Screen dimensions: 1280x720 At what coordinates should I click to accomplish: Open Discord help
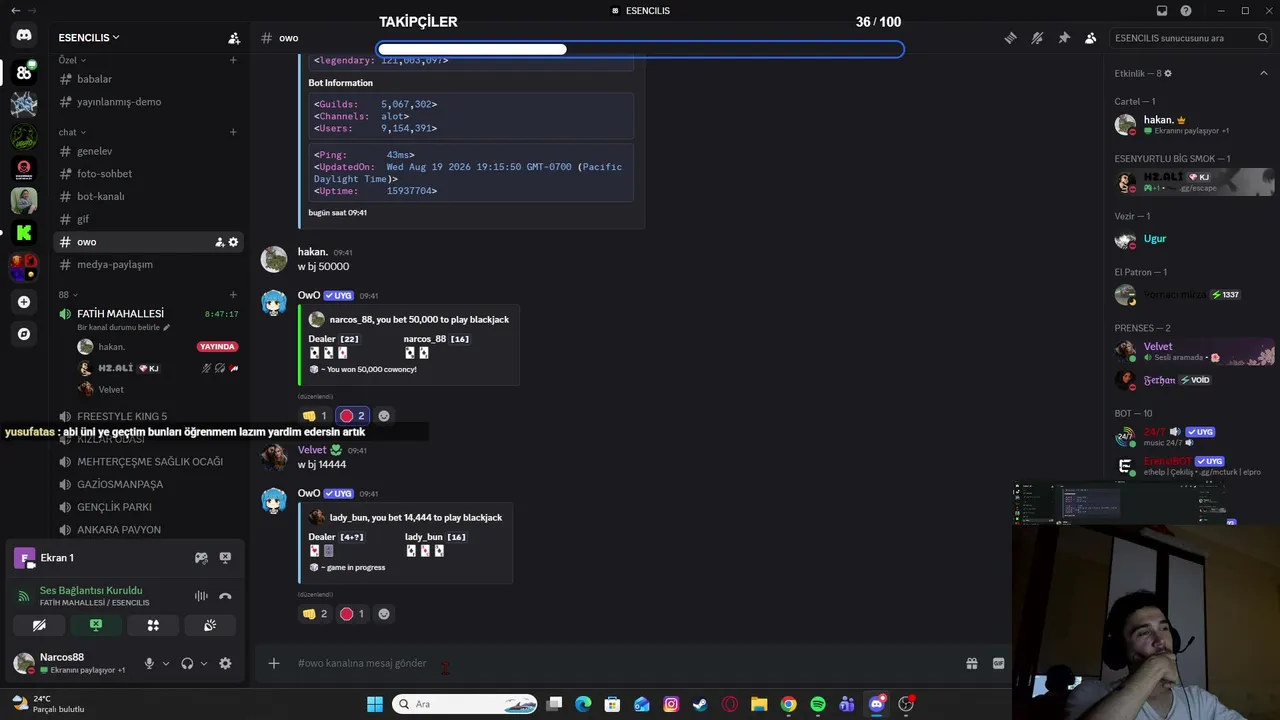1186,11
